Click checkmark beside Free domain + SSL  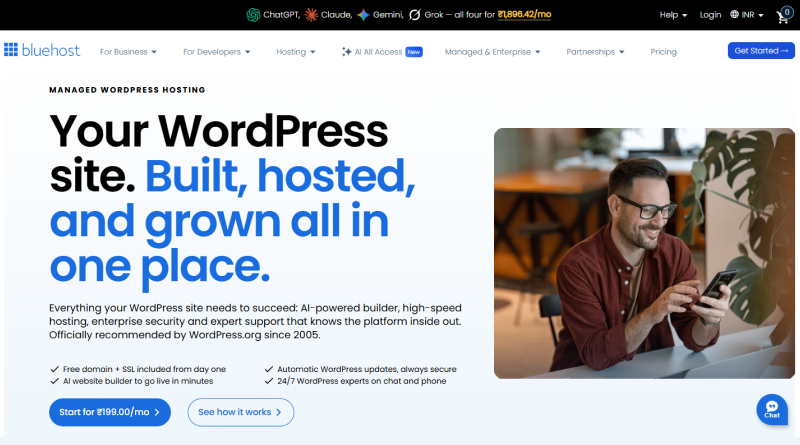[x=54, y=369]
